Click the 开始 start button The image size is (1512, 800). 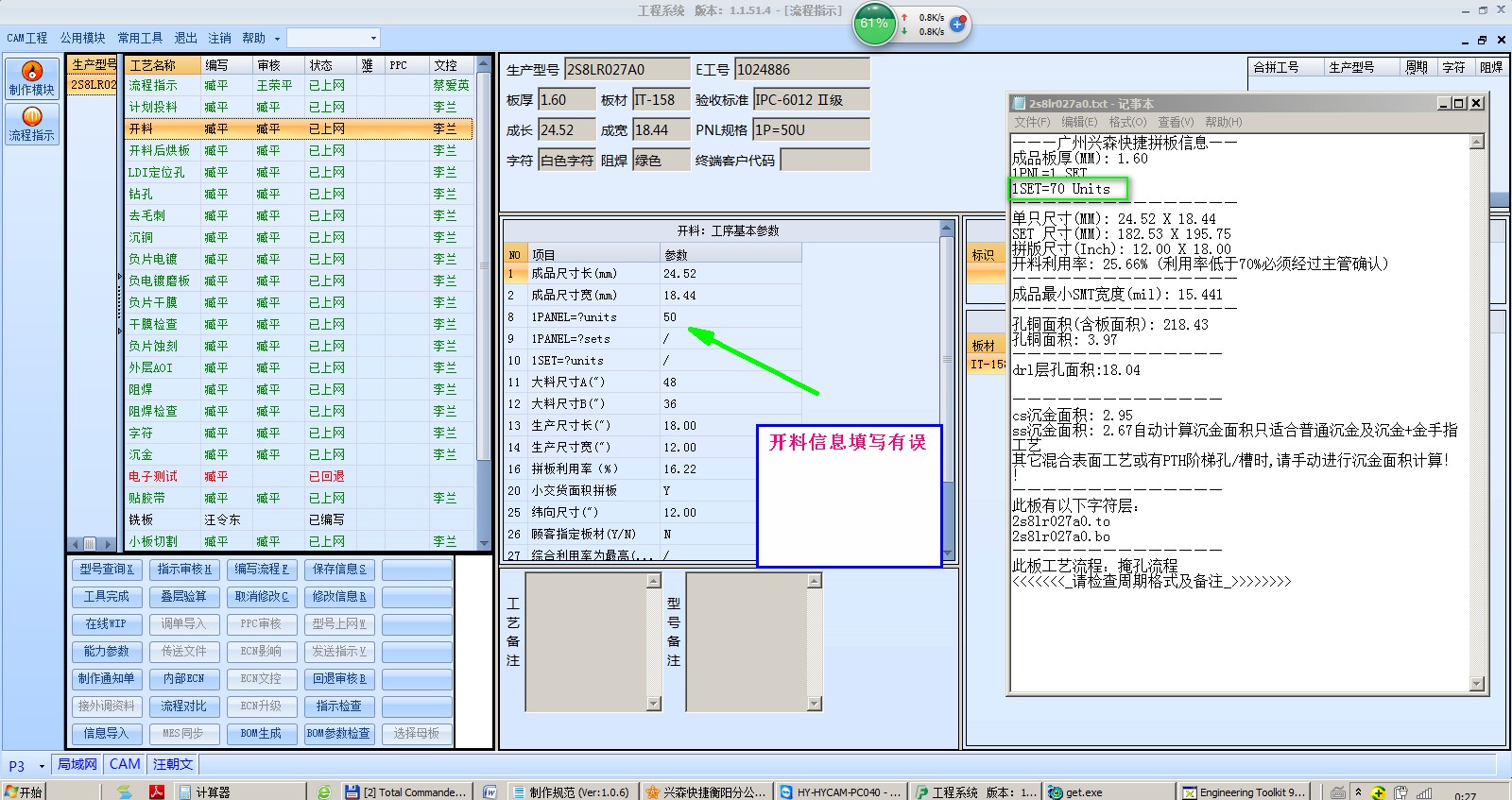(24, 791)
